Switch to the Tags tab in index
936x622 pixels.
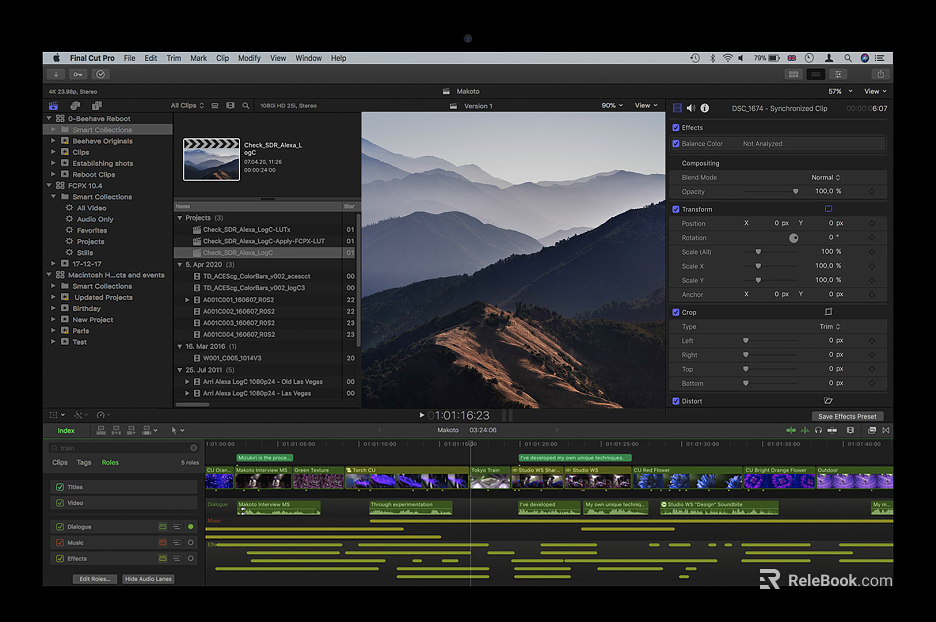tap(84, 463)
